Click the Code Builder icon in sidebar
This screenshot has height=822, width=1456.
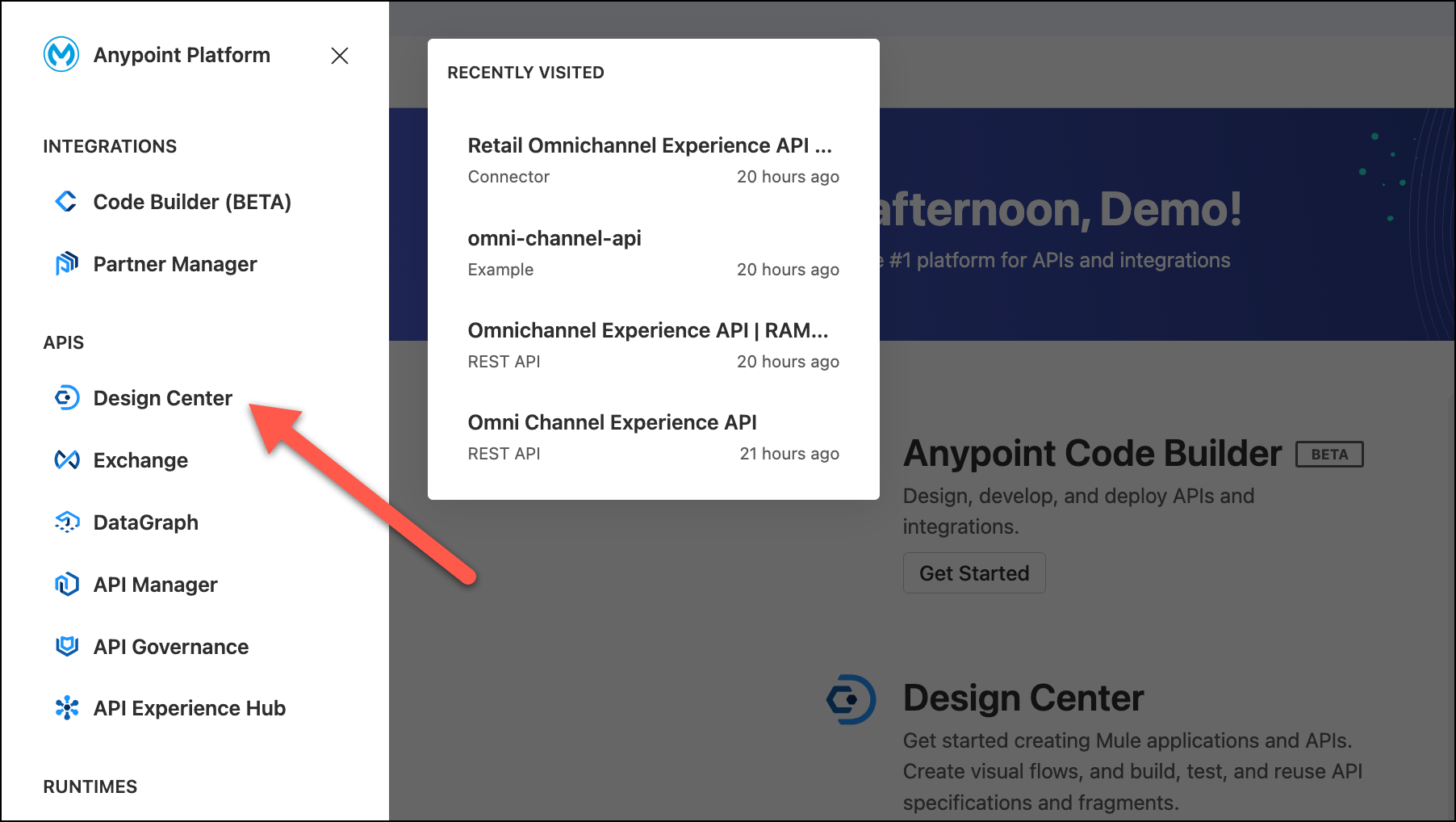point(66,202)
